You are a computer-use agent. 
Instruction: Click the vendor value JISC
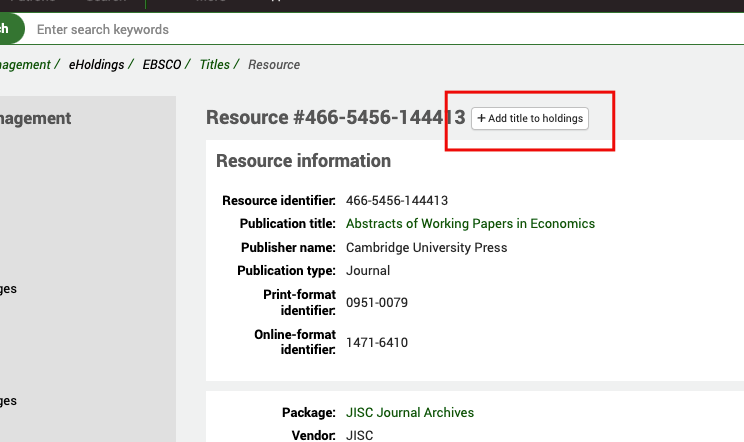360,435
